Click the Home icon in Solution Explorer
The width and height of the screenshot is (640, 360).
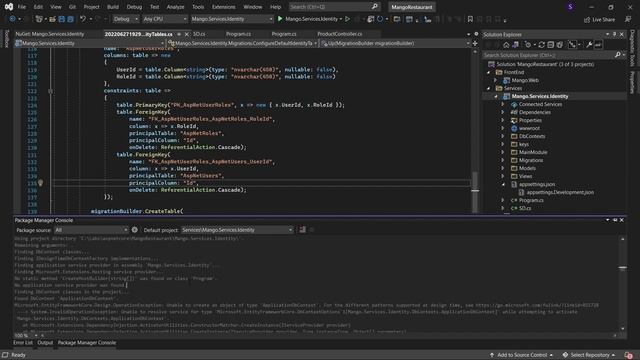[506, 45]
